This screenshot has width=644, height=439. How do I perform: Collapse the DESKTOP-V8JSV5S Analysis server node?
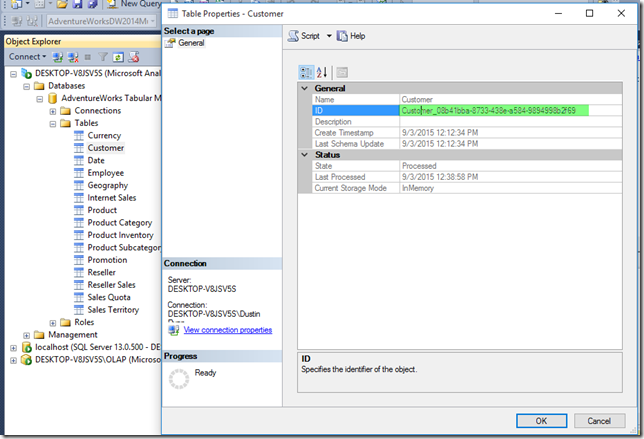13,74
